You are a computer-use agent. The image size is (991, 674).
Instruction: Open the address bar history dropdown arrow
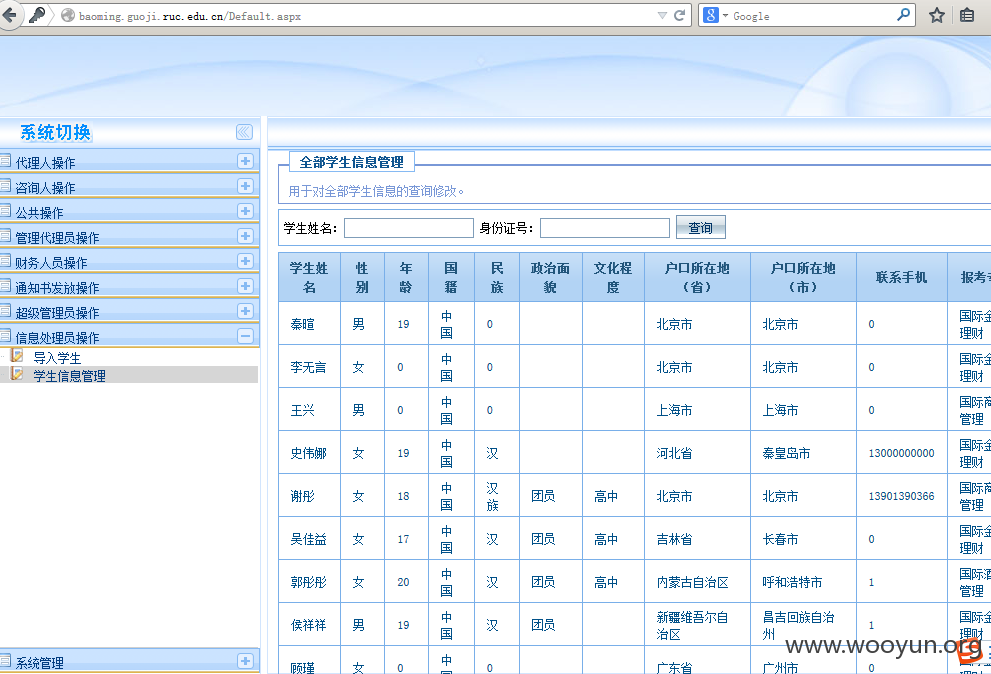click(662, 16)
